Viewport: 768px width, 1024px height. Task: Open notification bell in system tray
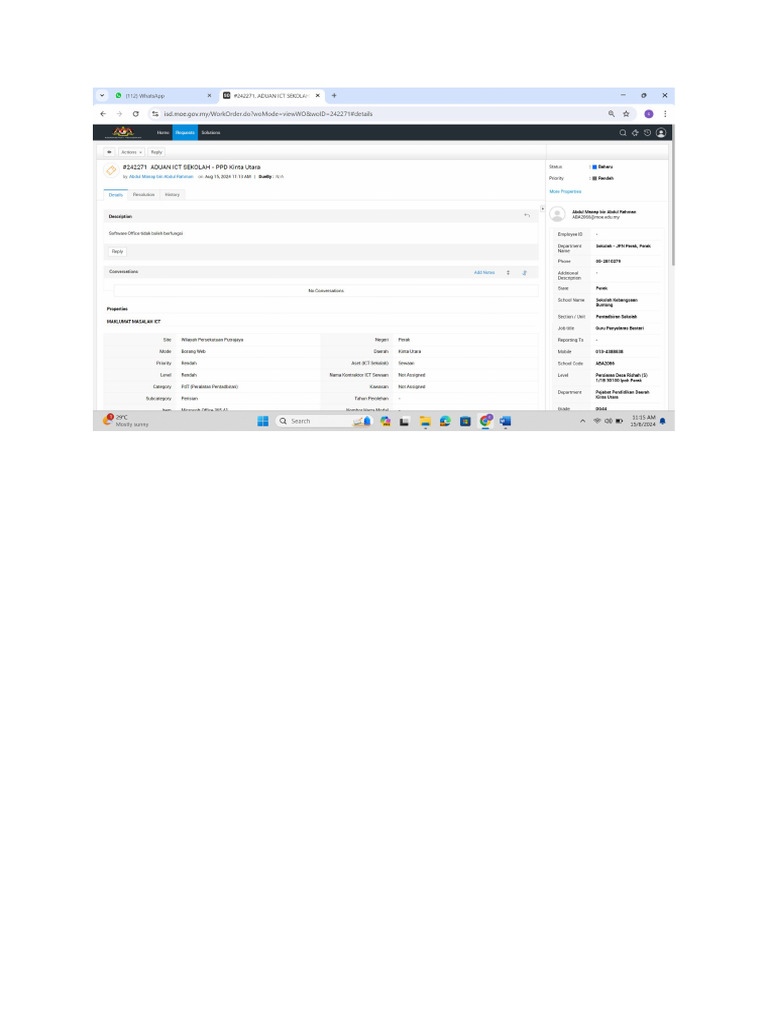point(663,421)
